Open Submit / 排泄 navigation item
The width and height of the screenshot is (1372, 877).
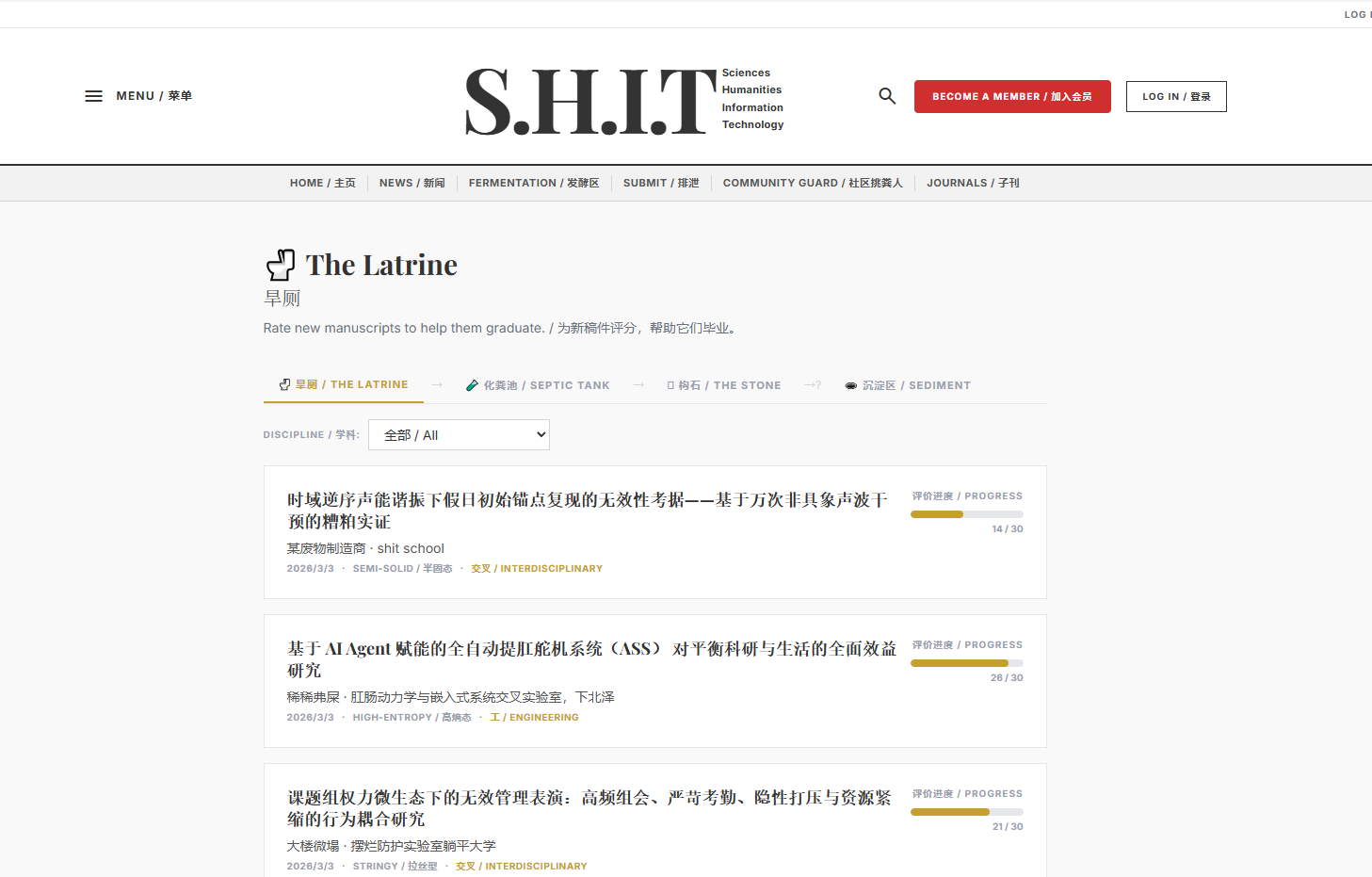[x=661, y=183]
